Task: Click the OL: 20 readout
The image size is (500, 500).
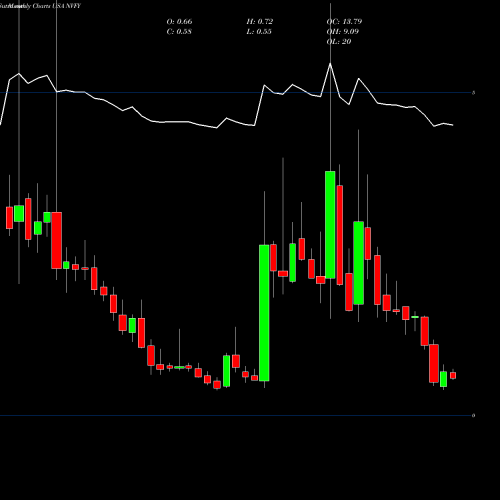Action: 339,42
